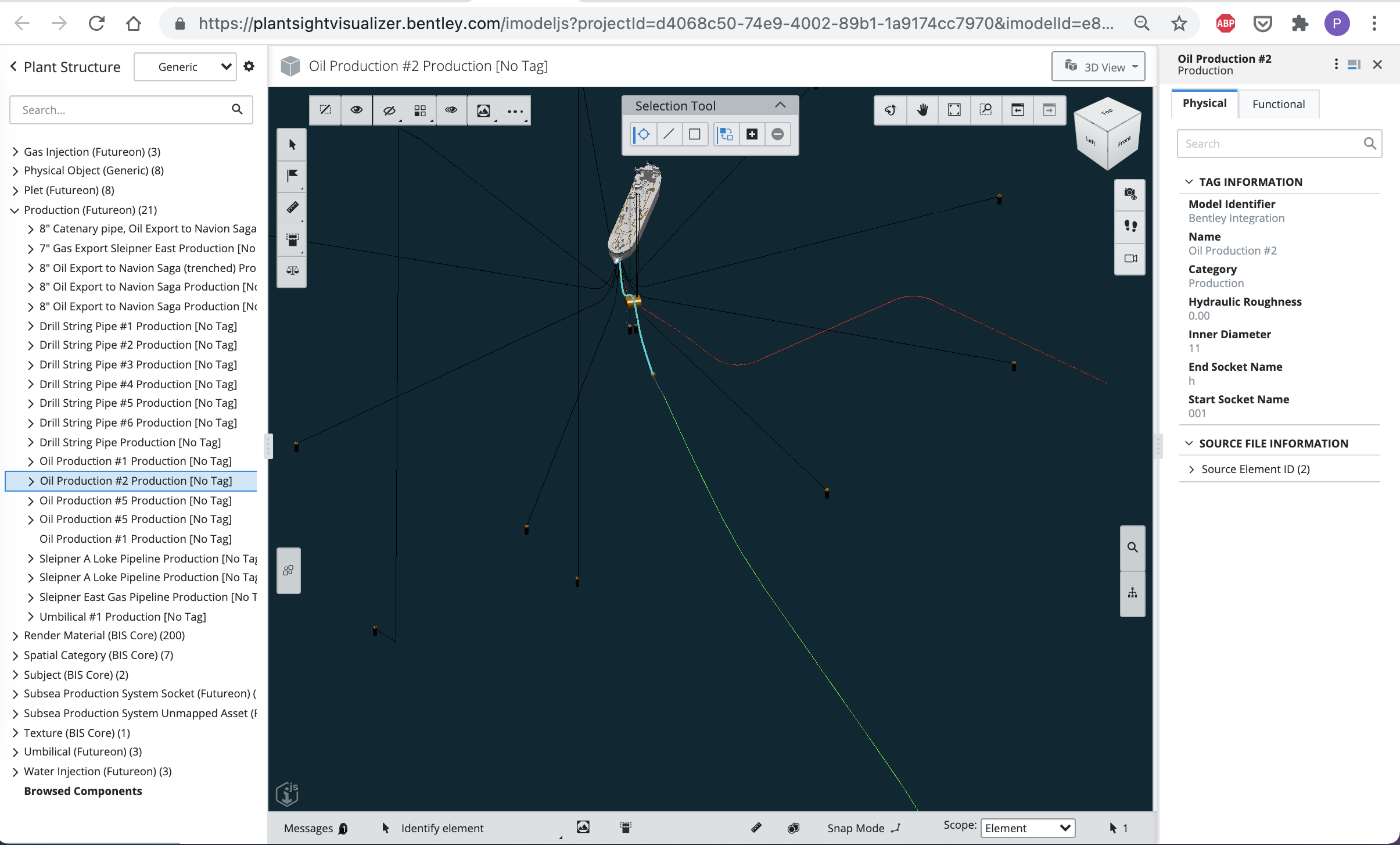The image size is (1400, 845).
Task: Toggle the Hide Elements tool icon
Action: [x=390, y=110]
